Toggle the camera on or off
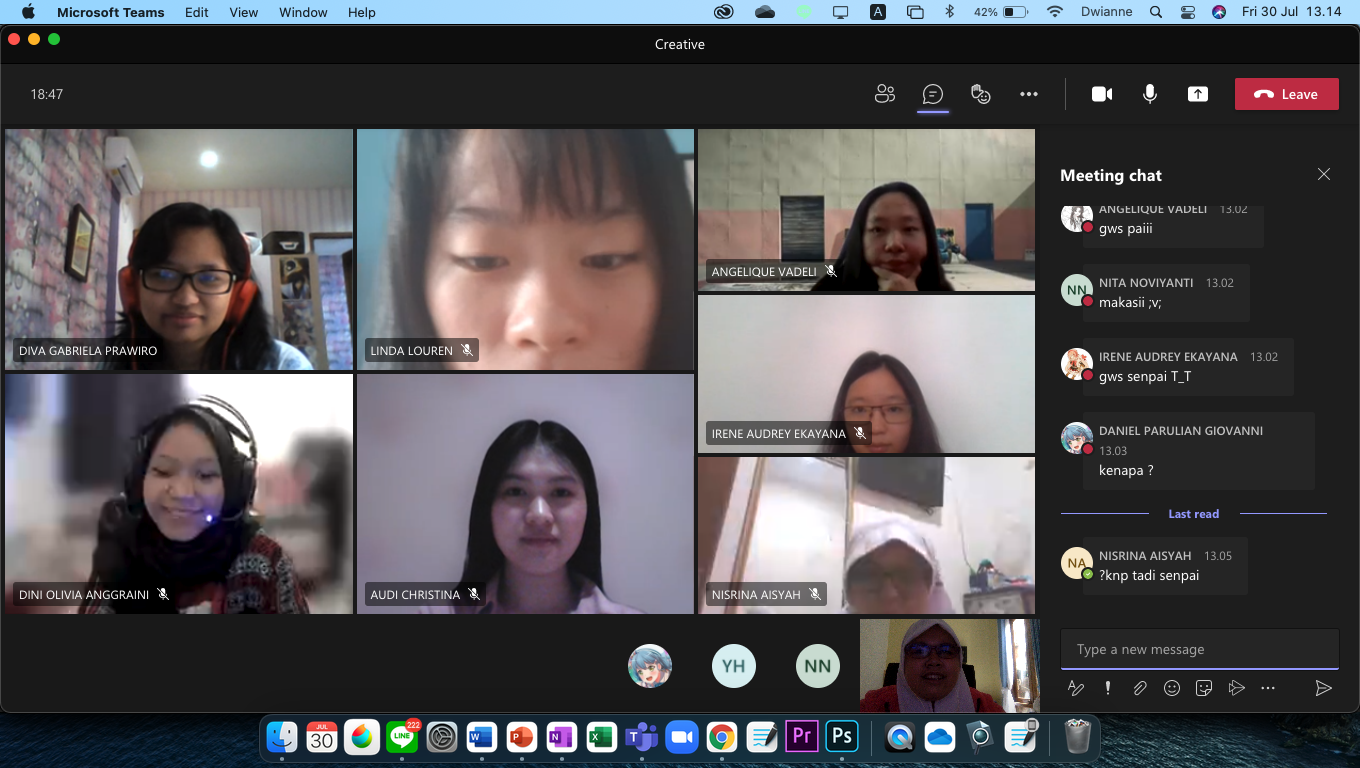The width and height of the screenshot is (1360, 768). pyautogui.click(x=1102, y=94)
